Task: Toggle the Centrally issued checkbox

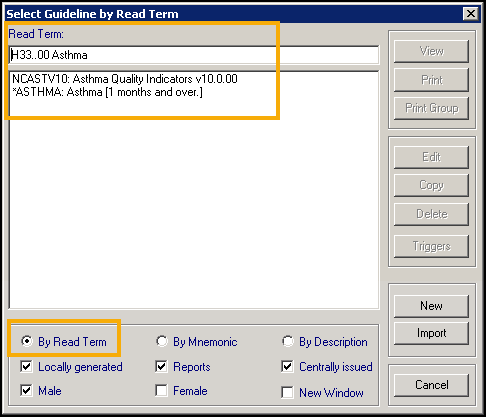Action: [x=287, y=367]
